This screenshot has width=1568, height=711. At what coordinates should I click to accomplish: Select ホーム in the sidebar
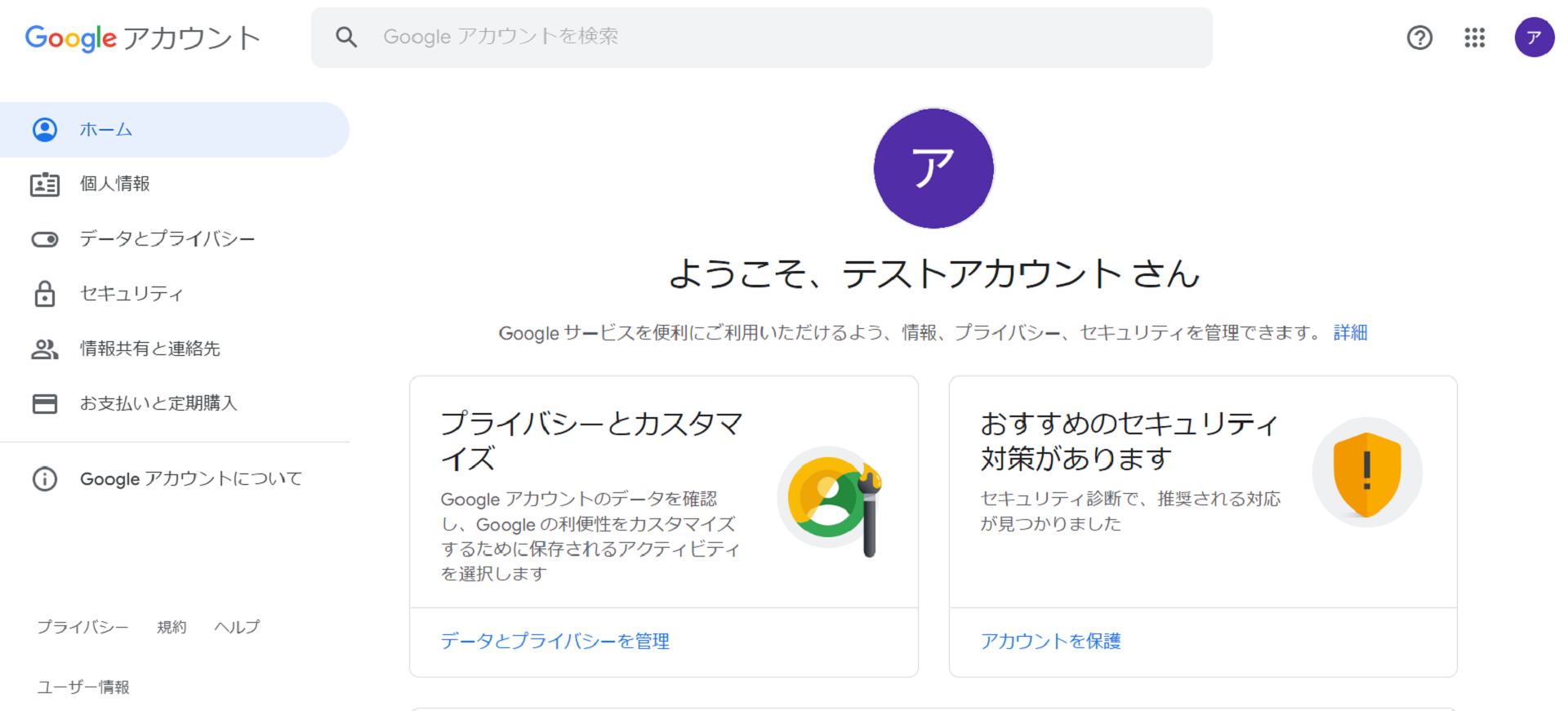click(106, 130)
